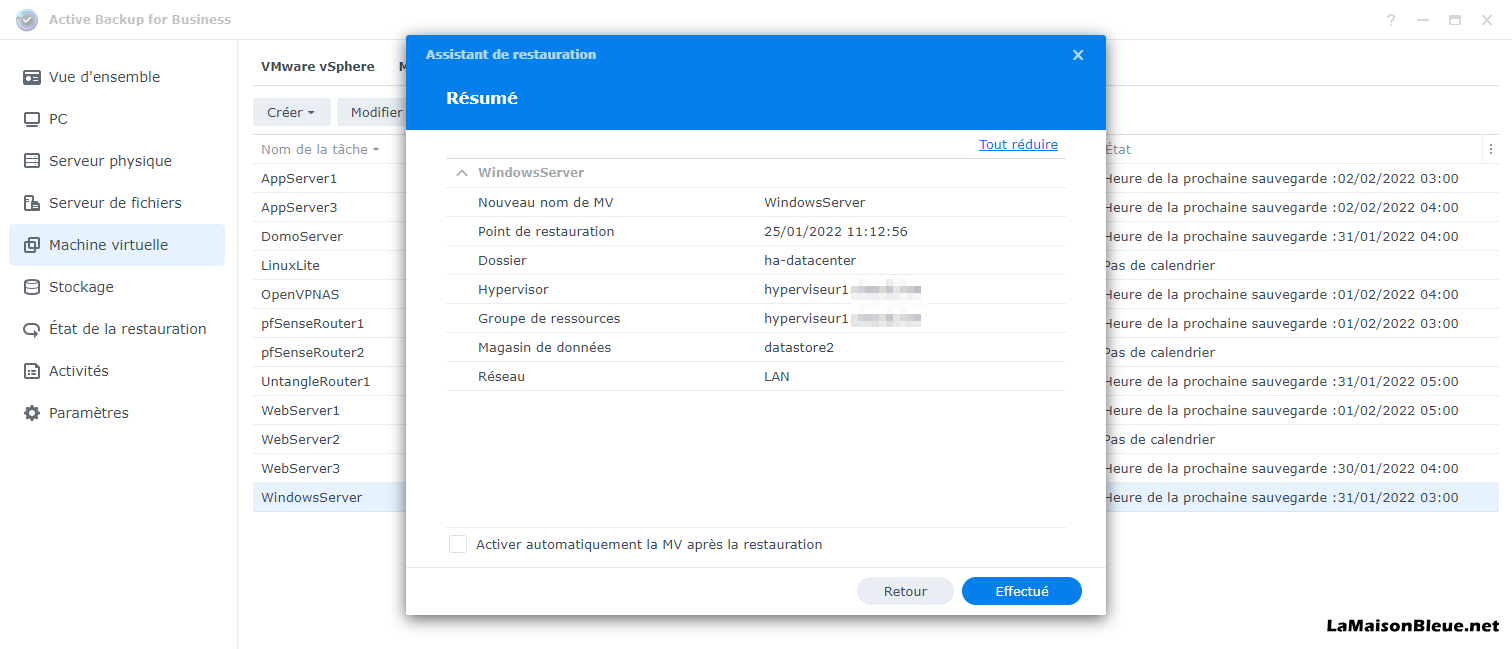Click the ha-datacenter folder value
1512x649 pixels.
click(810, 260)
